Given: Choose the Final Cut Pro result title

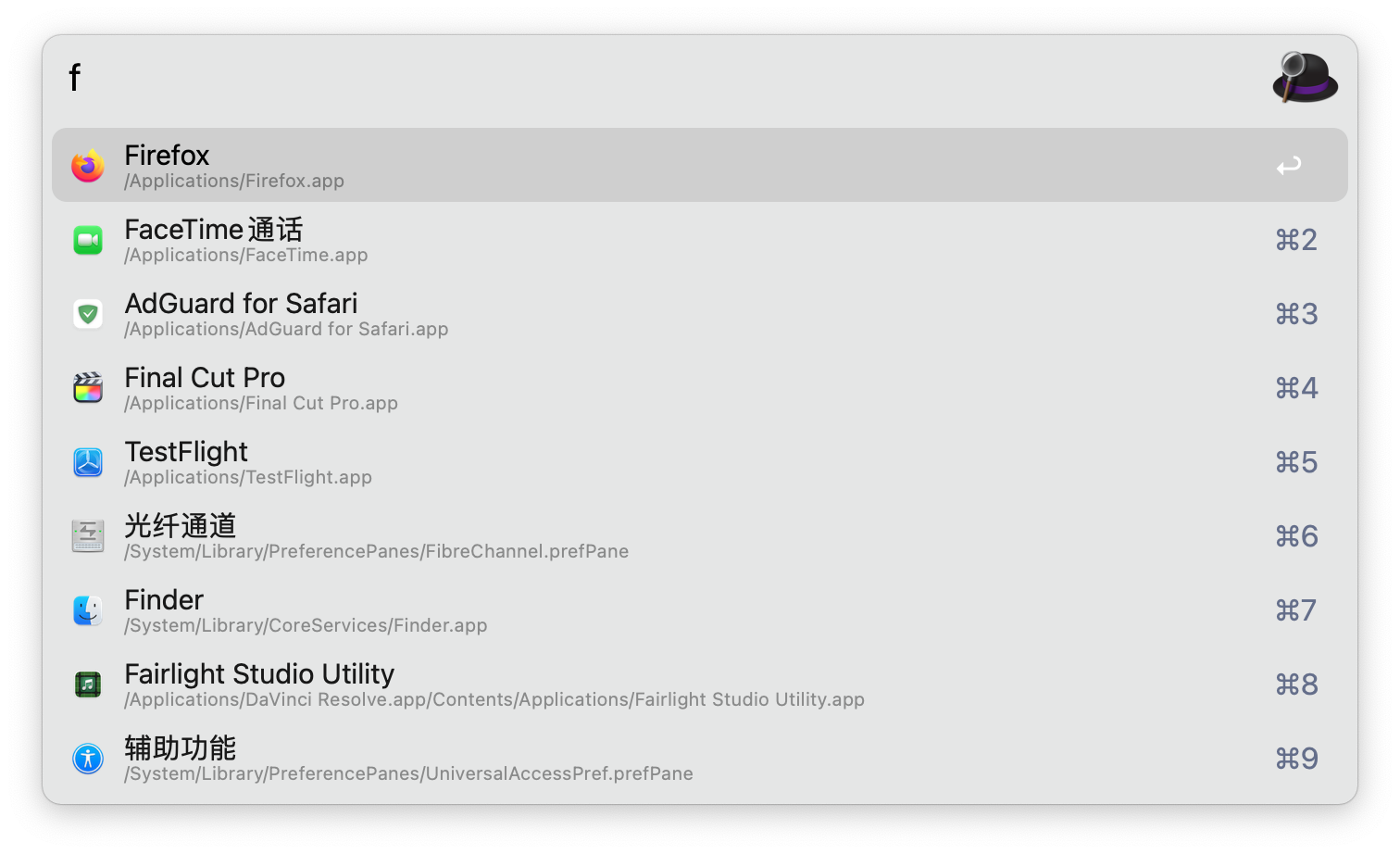Looking at the screenshot, I should click(205, 378).
